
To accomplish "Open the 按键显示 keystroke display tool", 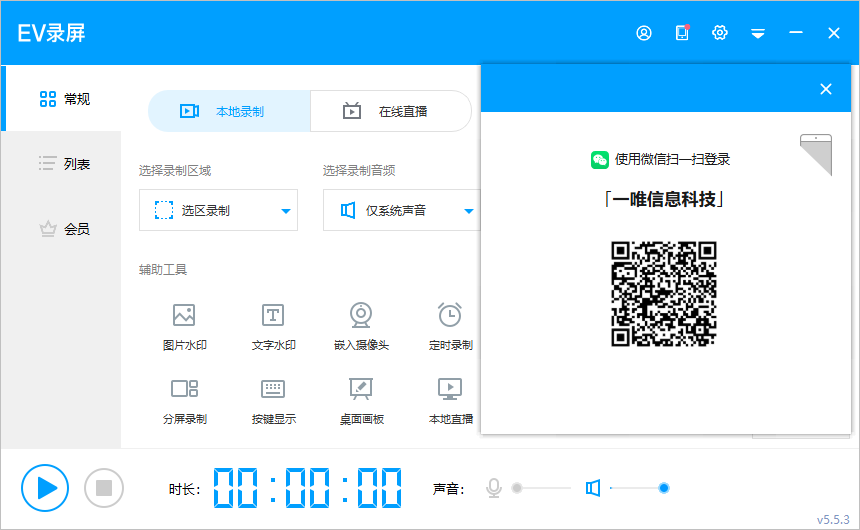I will [x=273, y=401].
